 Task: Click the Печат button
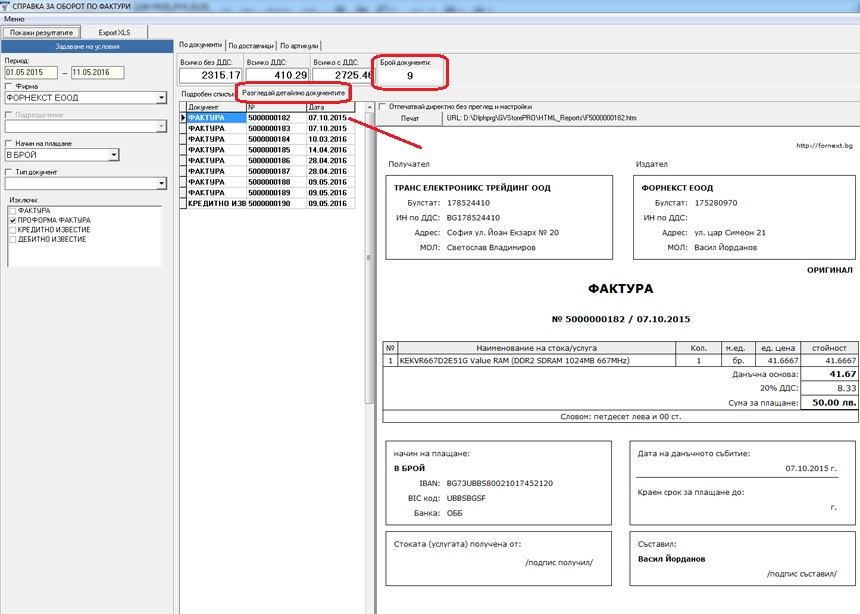click(410, 118)
